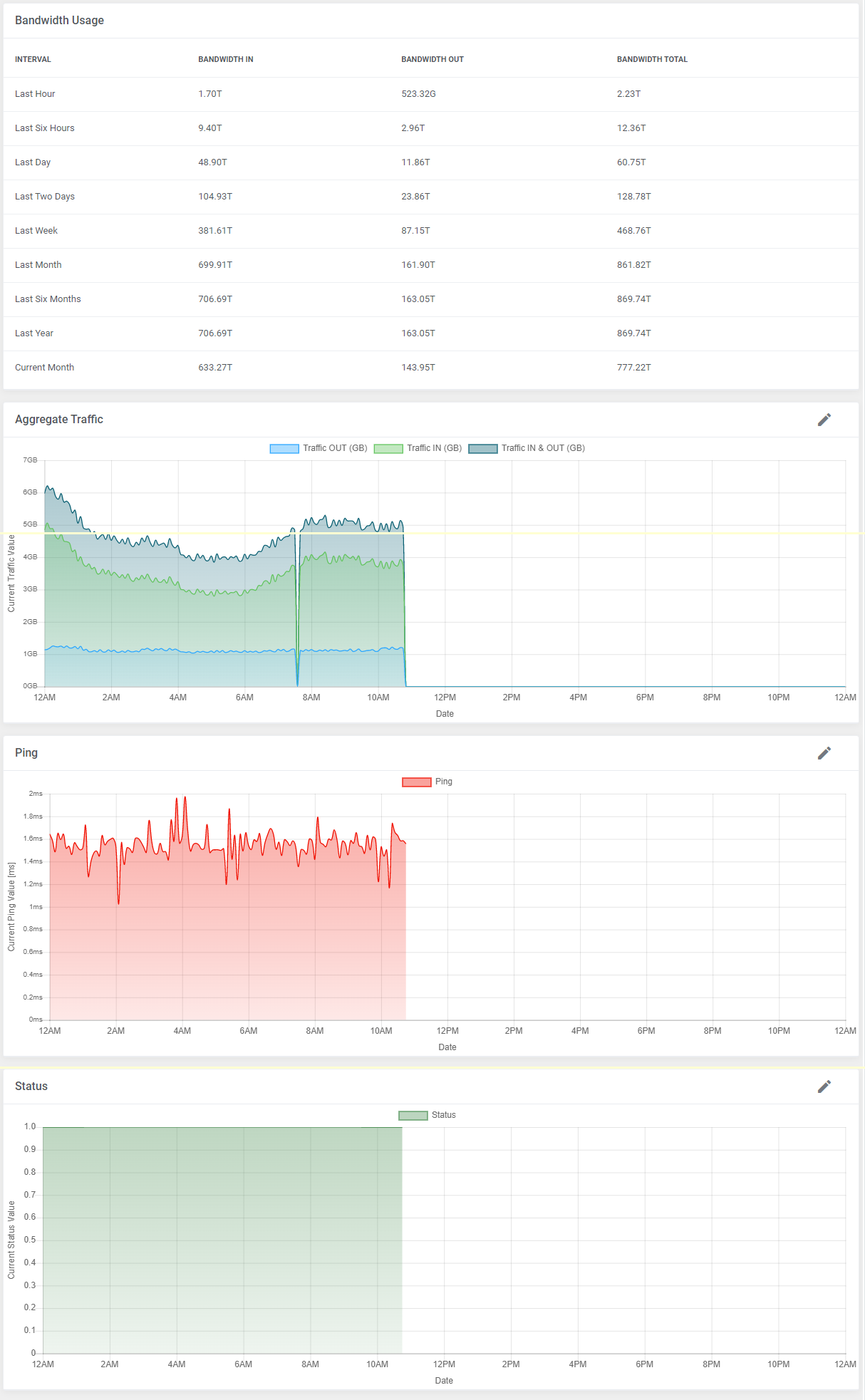
Task: Click the 'Last Month' row label
Action: tap(38, 265)
